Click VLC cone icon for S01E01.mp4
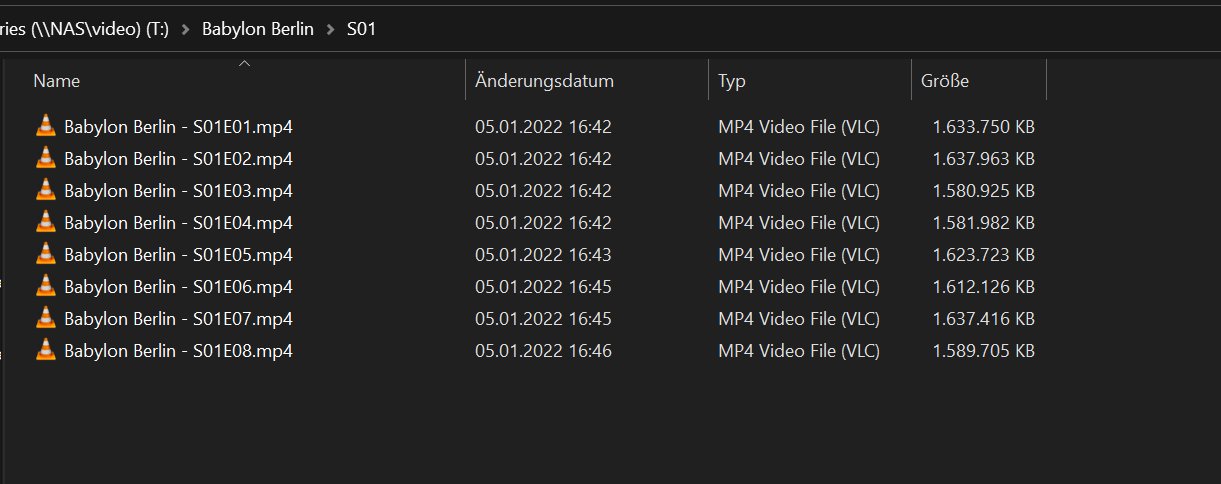Image resolution: width=1221 pixels, height=484 pixels. tap(46, 126)
